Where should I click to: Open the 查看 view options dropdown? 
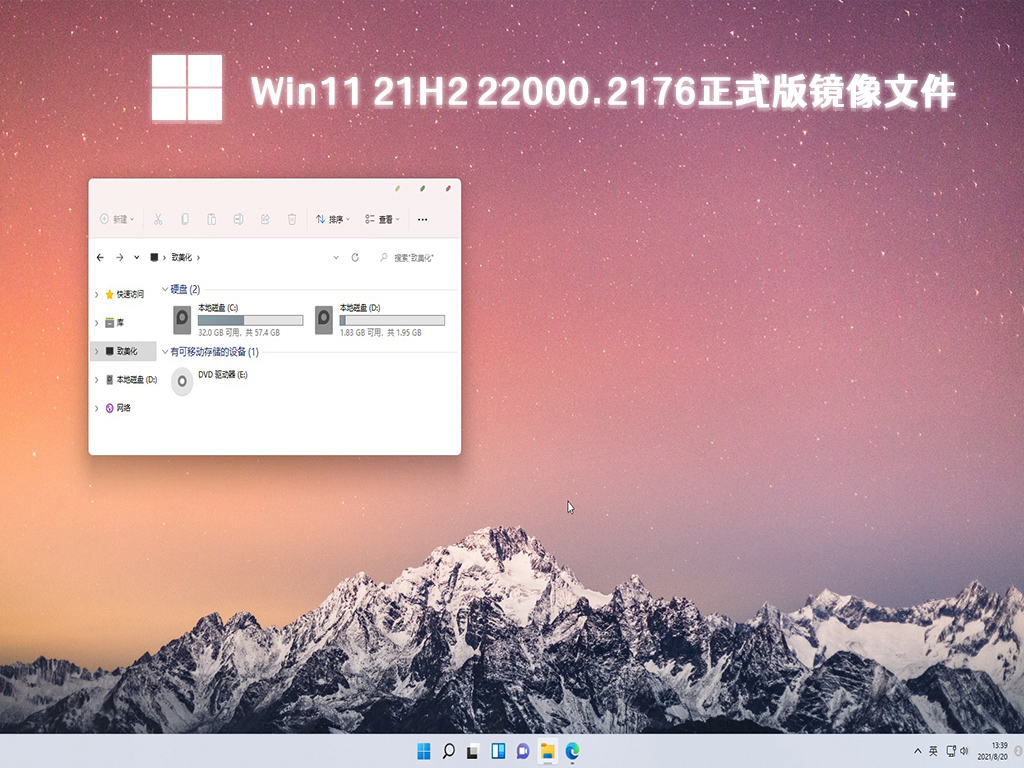[x=382, y=219]
